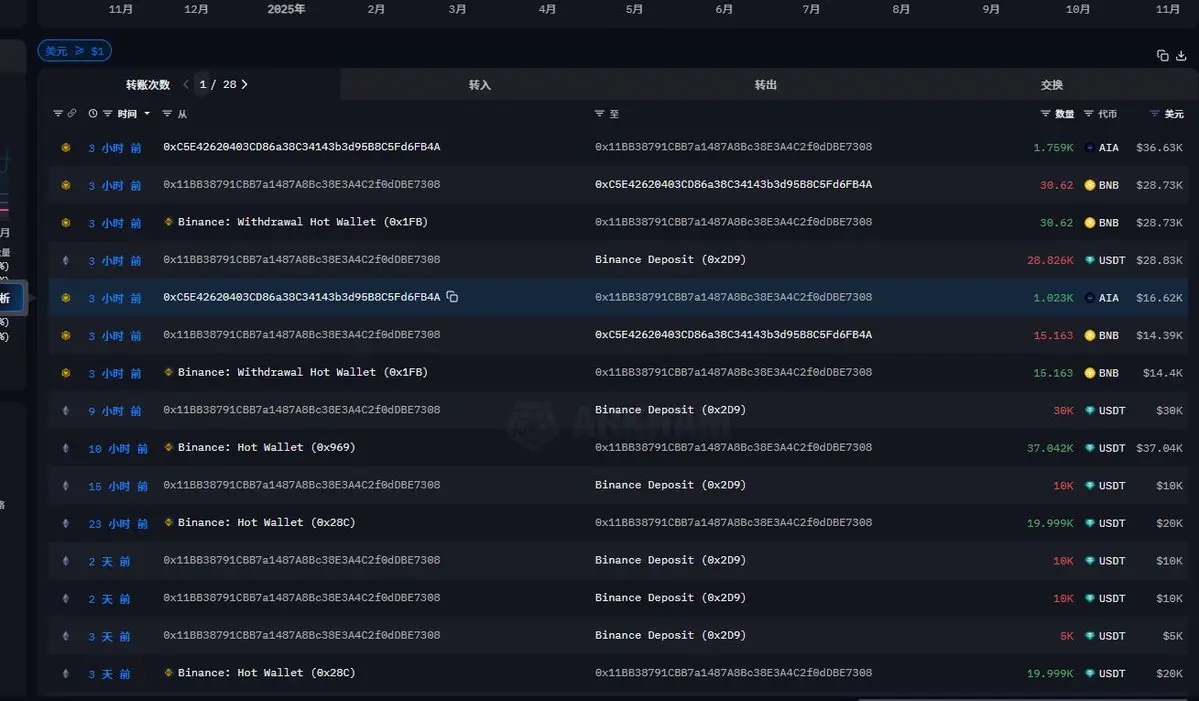Click the 美元 ≥ $1 filter chip
1199x701 pixels.
(x=74, y=51)
